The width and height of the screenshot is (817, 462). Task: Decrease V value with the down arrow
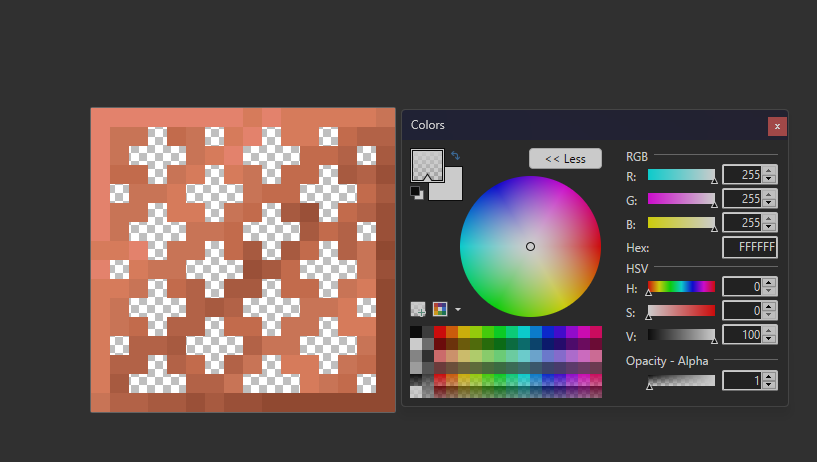769,339
